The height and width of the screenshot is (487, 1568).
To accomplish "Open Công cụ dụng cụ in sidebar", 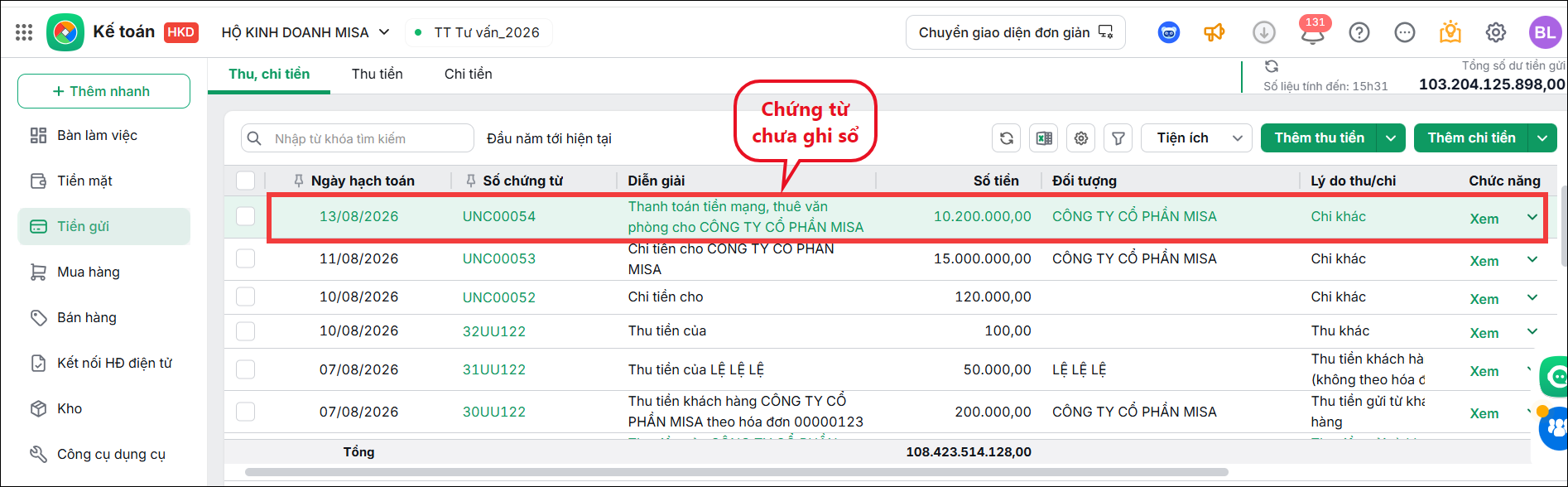I will 103,454.
